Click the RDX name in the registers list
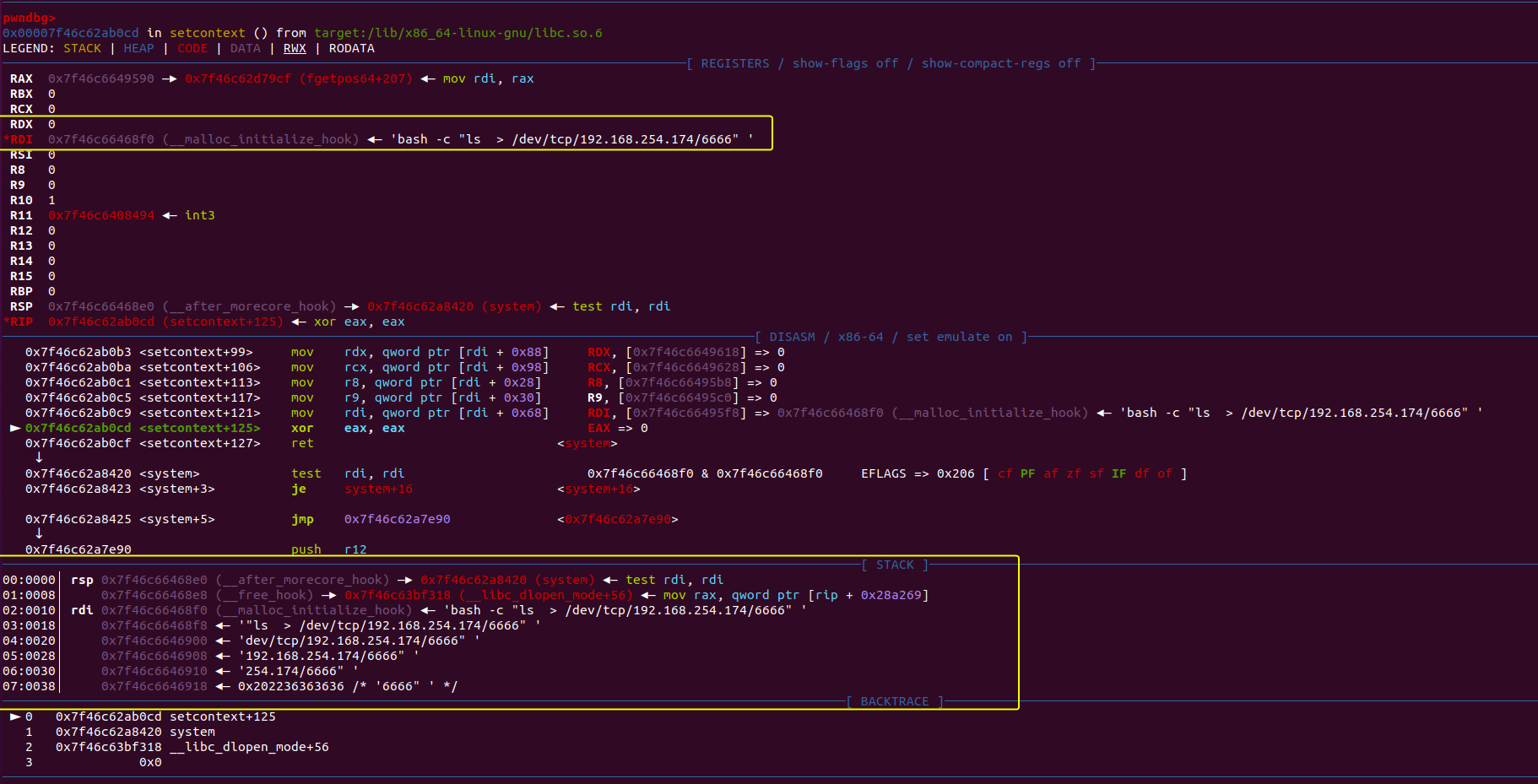Viewport: 1538px width, 784px height. click(x=21, y=124)
